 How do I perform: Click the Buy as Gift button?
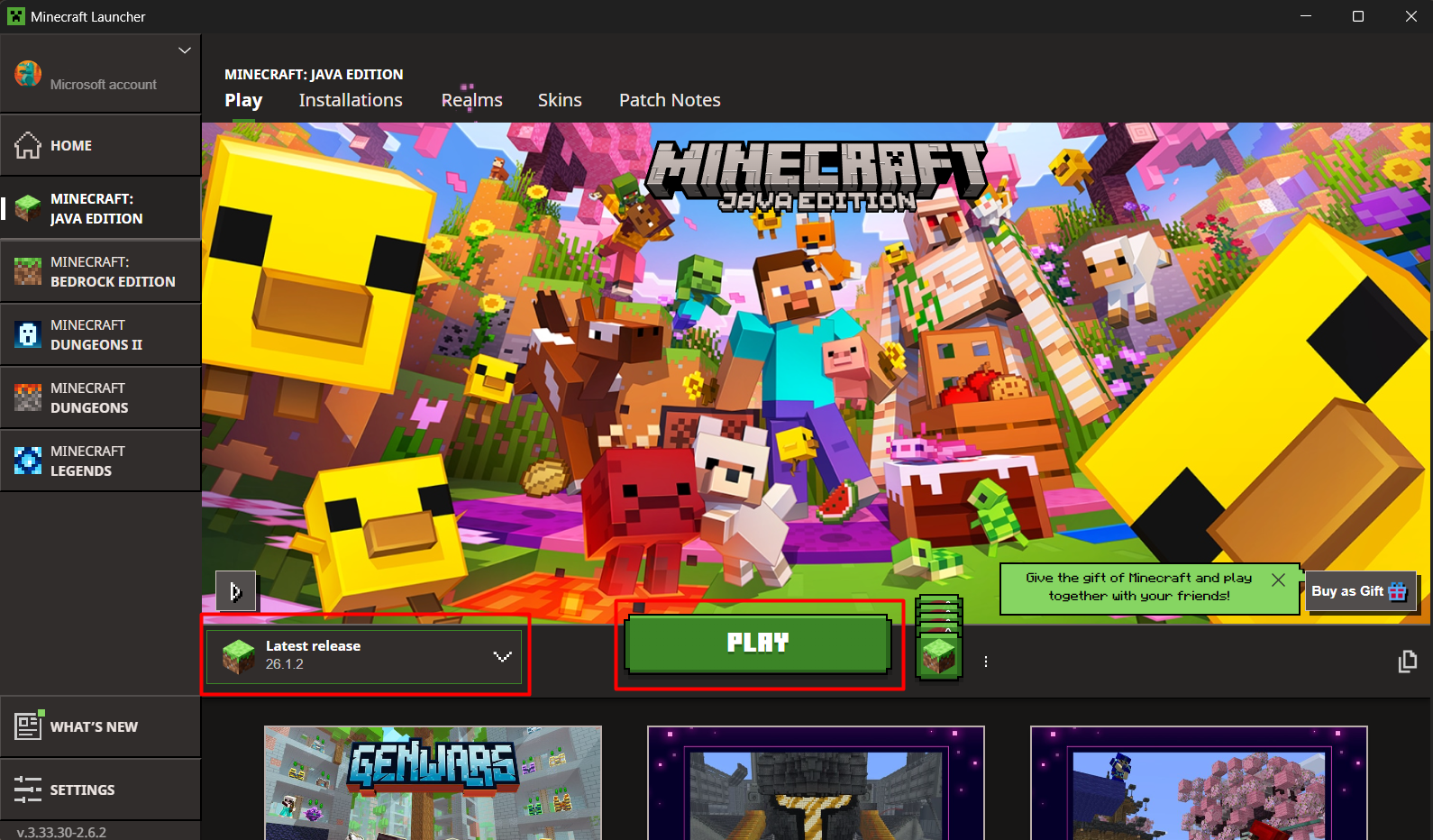(x=1360, y=591)
